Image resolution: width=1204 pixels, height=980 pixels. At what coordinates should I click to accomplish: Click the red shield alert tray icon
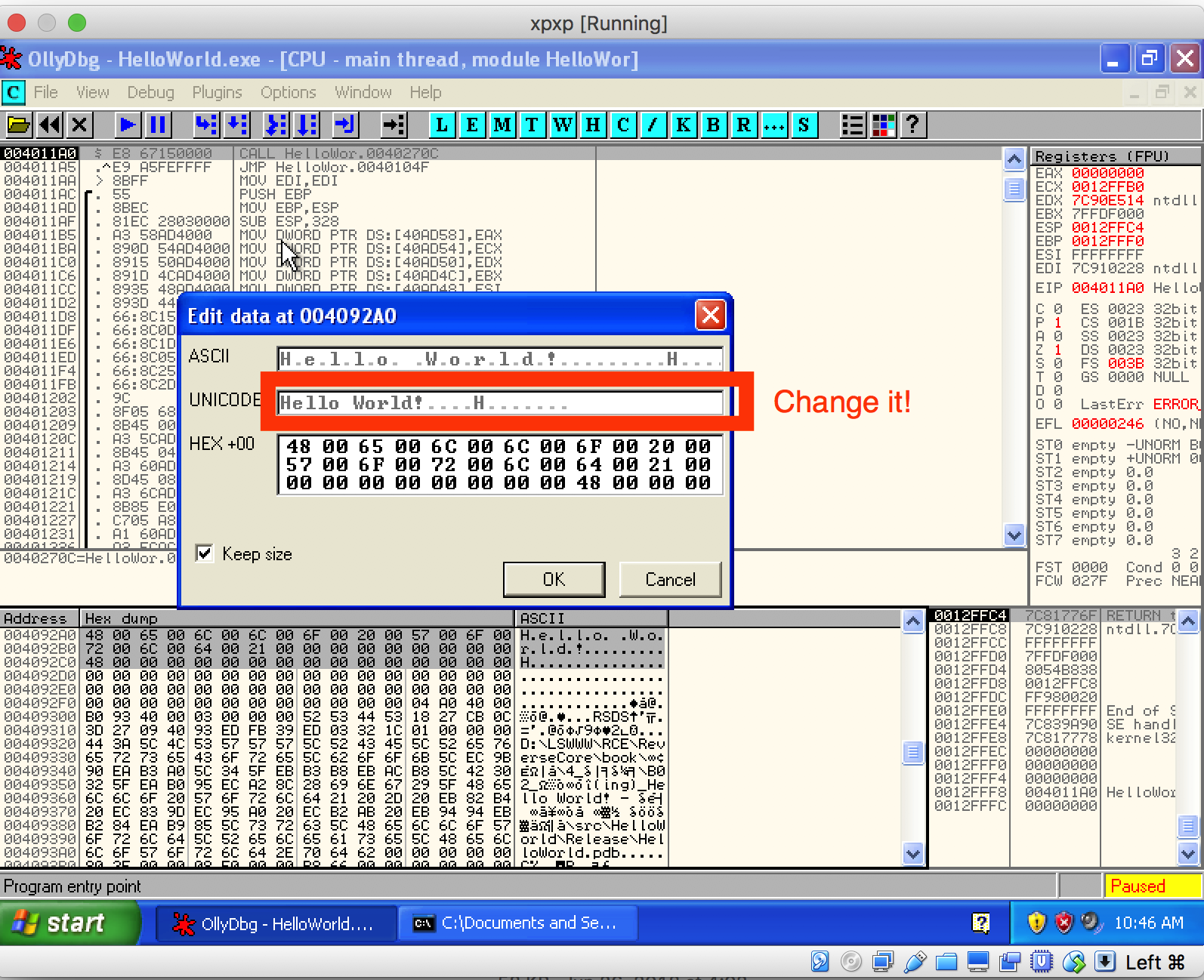click(x=1064, y=923)
